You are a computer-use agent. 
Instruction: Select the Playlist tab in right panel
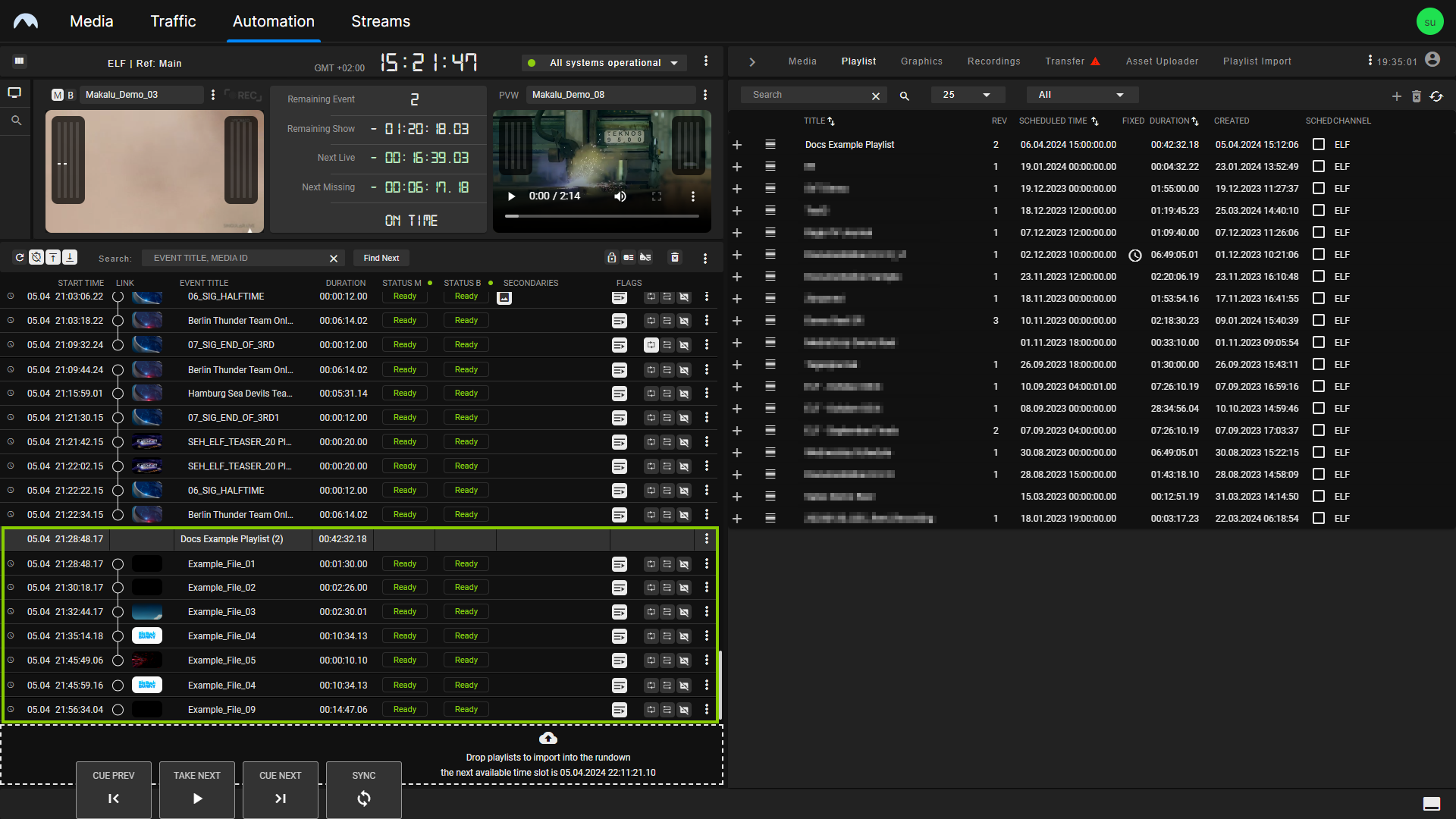coord(858,61)
